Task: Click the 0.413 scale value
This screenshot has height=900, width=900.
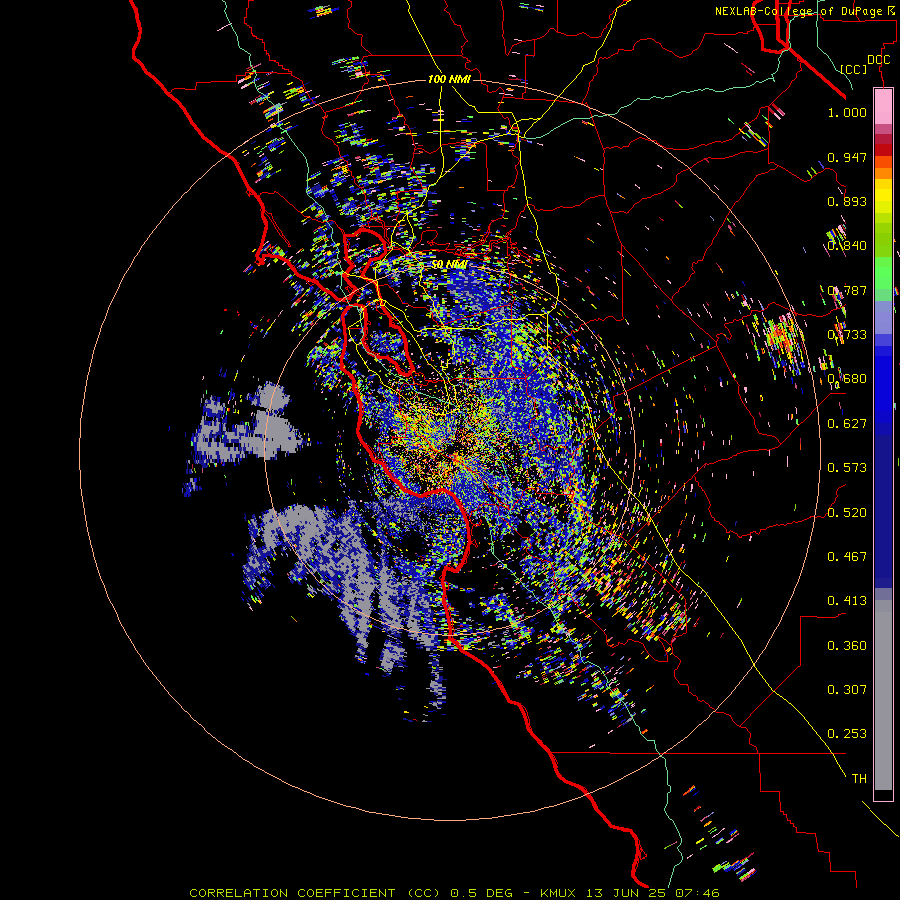Action: tap(847, 601)
